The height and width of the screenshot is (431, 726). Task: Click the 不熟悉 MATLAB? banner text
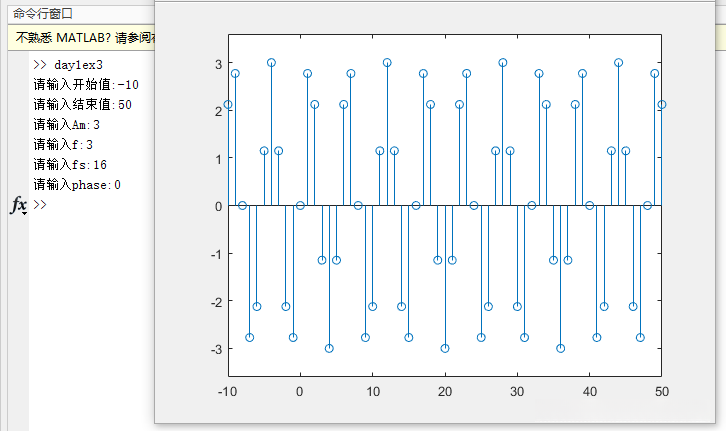click(85, 37)
